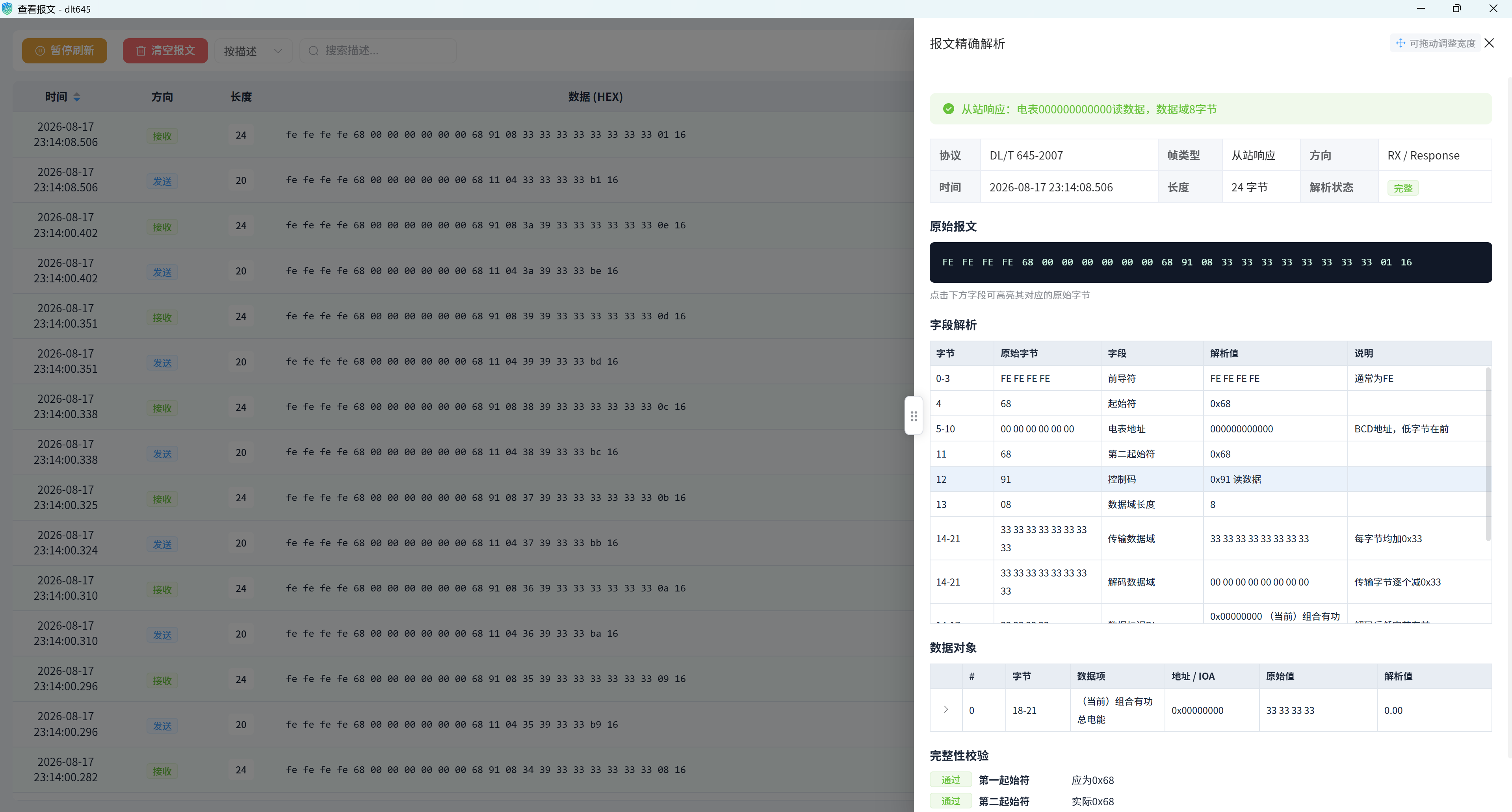Click the 清空报文 button
Screen dimensions: 1512x812
pyautogui.click(x=165, y=51)
